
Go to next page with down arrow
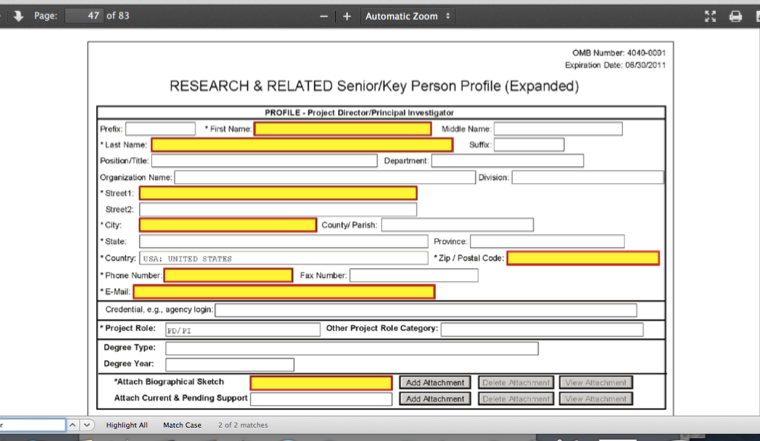click(18, 16)
